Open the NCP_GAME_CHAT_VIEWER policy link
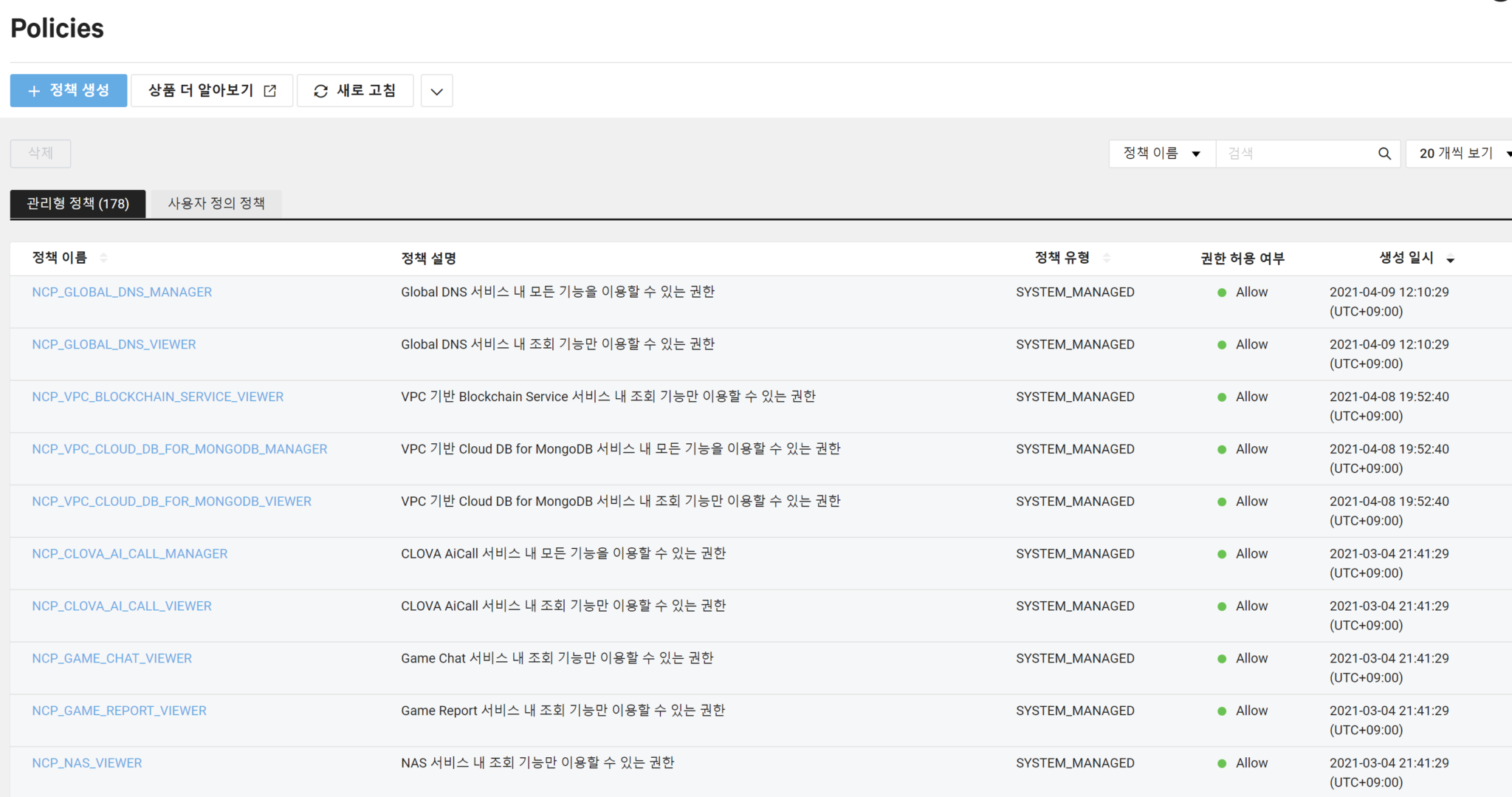Screen dimensions: 1512x797 tap(111, 657)
